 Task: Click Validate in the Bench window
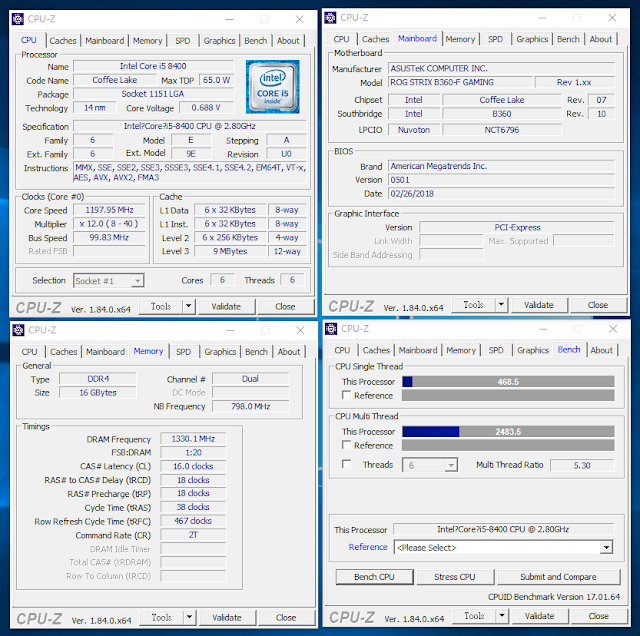540,616
